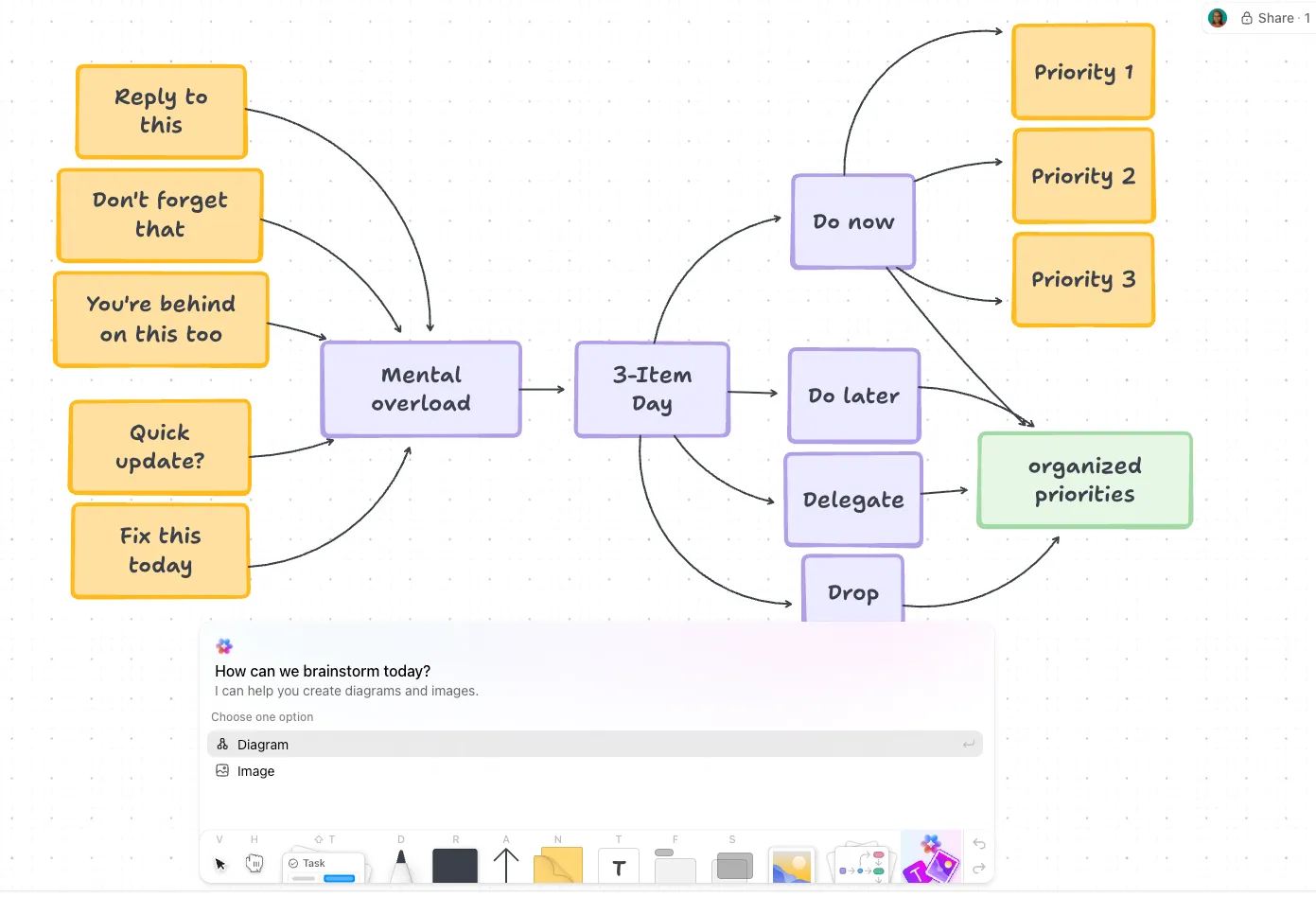The image size is (1316, 897).
Task: Select the frame tool
Action: click(x=675, y=866)
